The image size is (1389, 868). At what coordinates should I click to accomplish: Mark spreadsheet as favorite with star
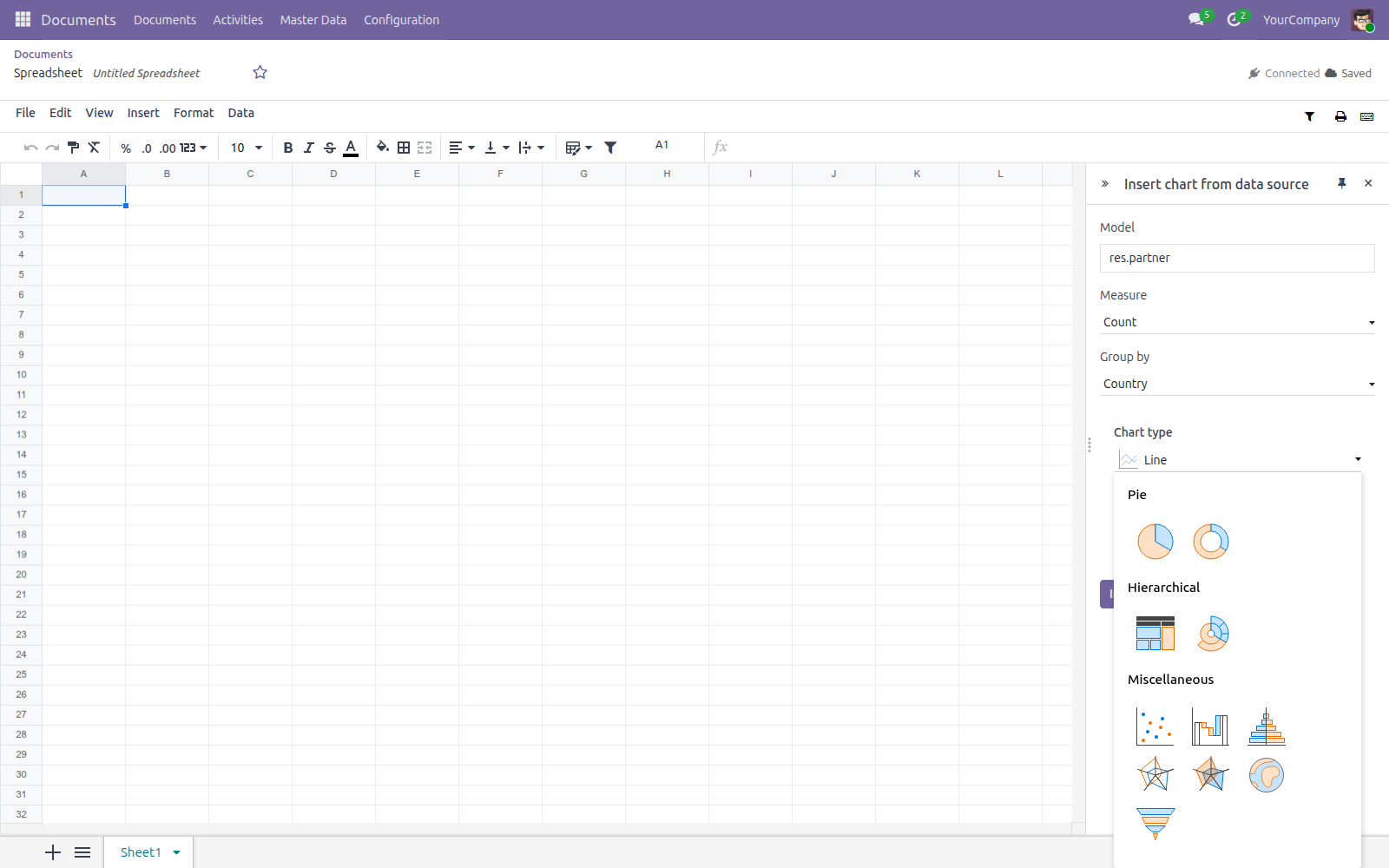(x=260, y=72)
